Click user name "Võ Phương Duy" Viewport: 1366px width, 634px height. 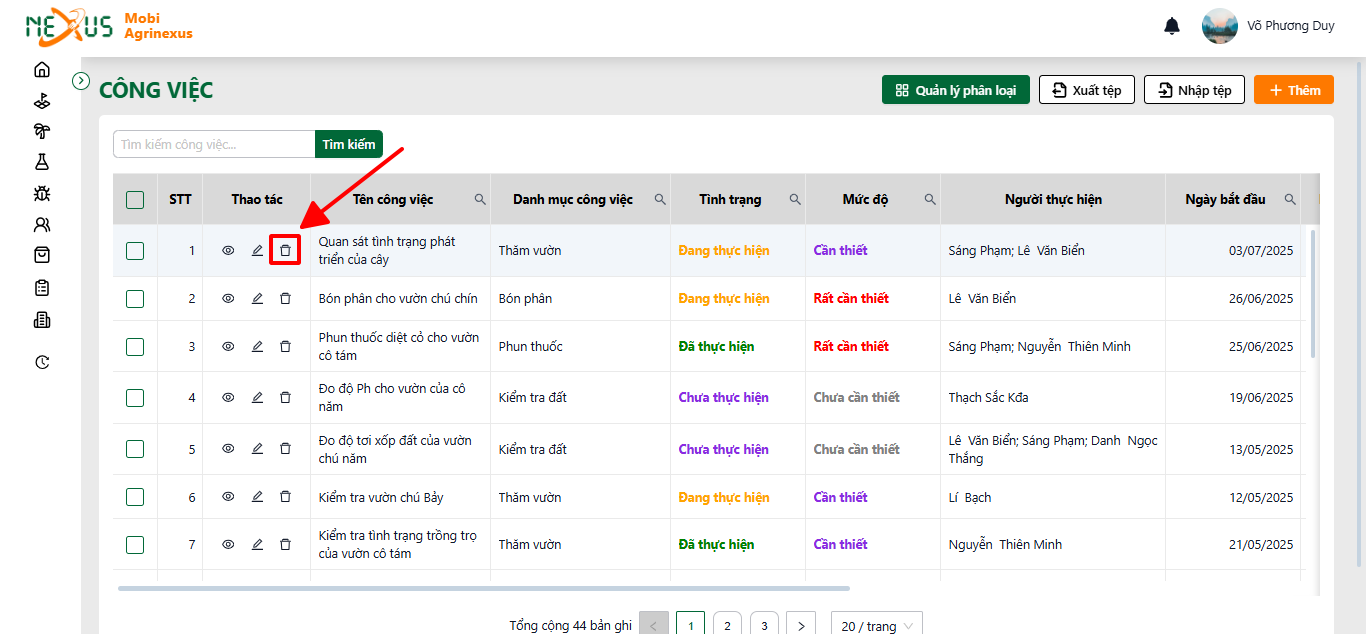point(1291,26)
